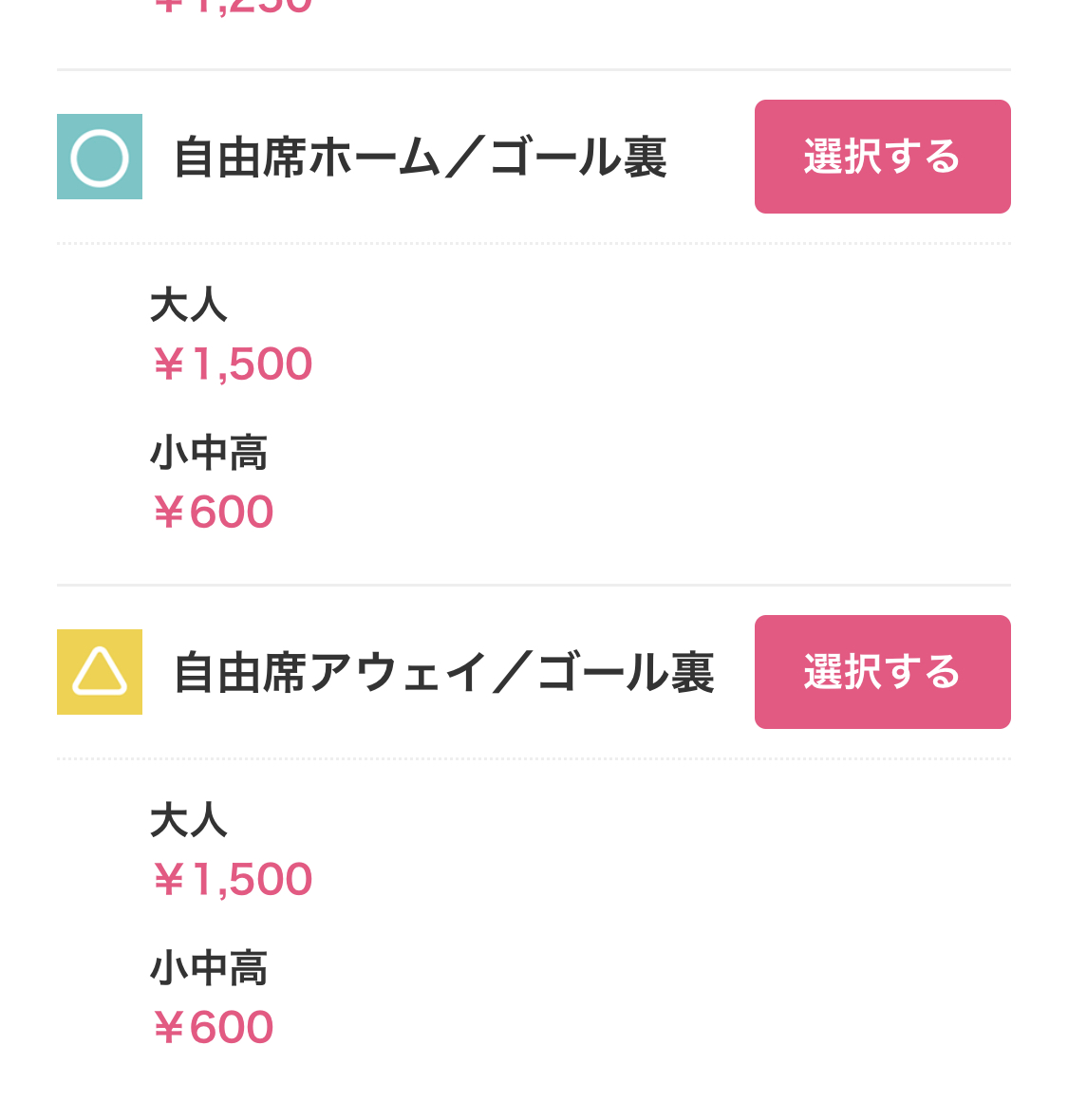Click the solid divider above the home seat section
This screenshot has height=1120, width=1068.
click(x=534, y=69)
